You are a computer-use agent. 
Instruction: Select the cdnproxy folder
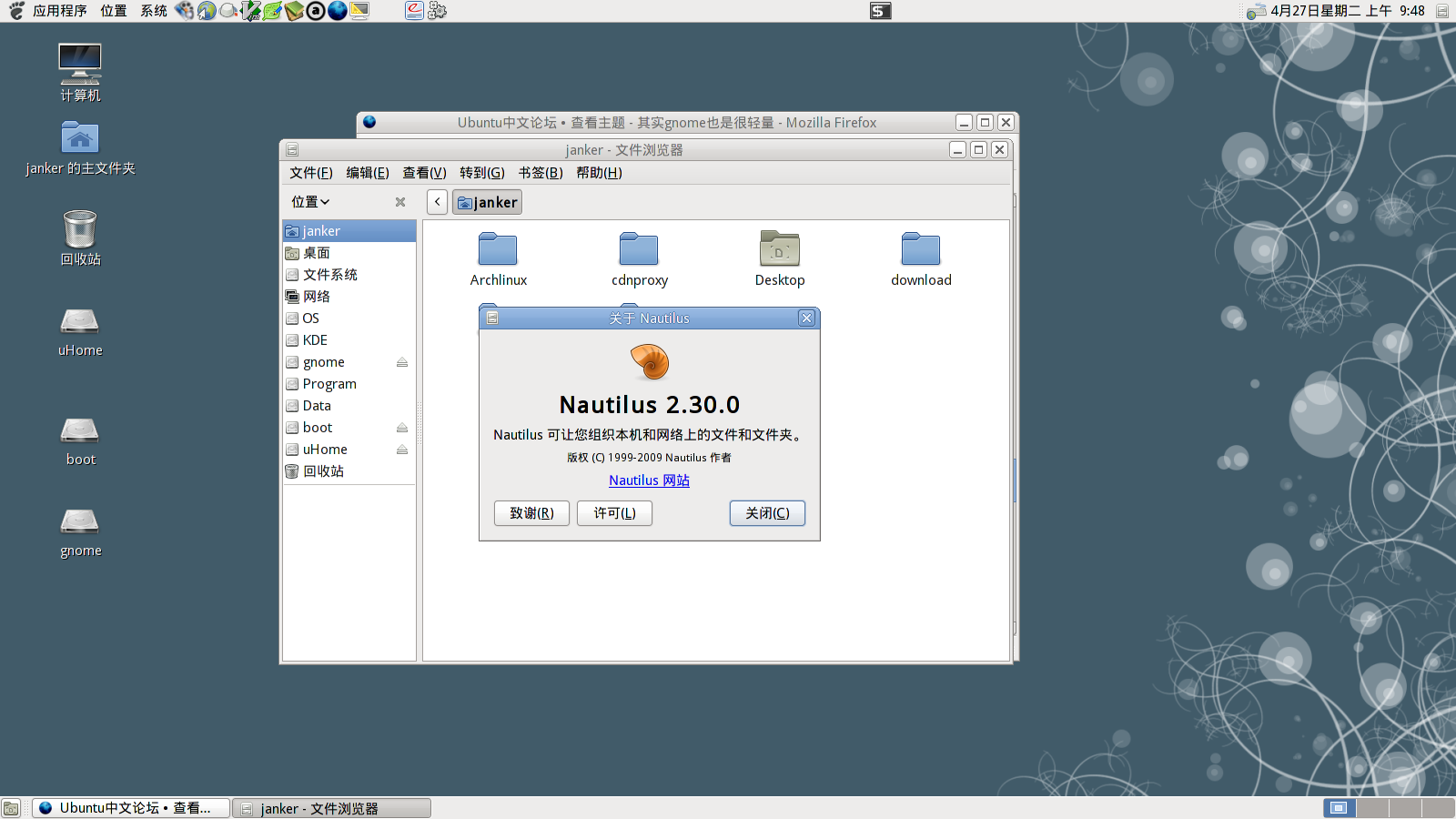[639, 259]
